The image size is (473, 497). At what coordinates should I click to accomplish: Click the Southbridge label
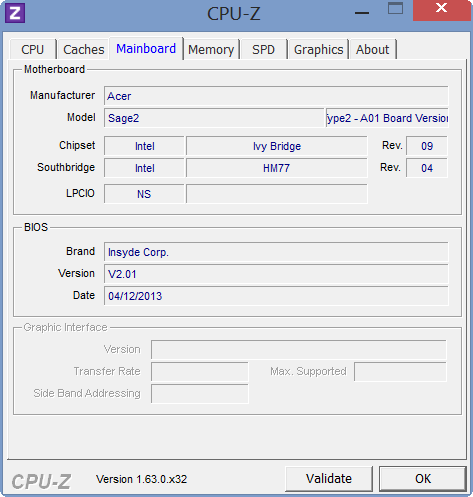tap(66, 167)
